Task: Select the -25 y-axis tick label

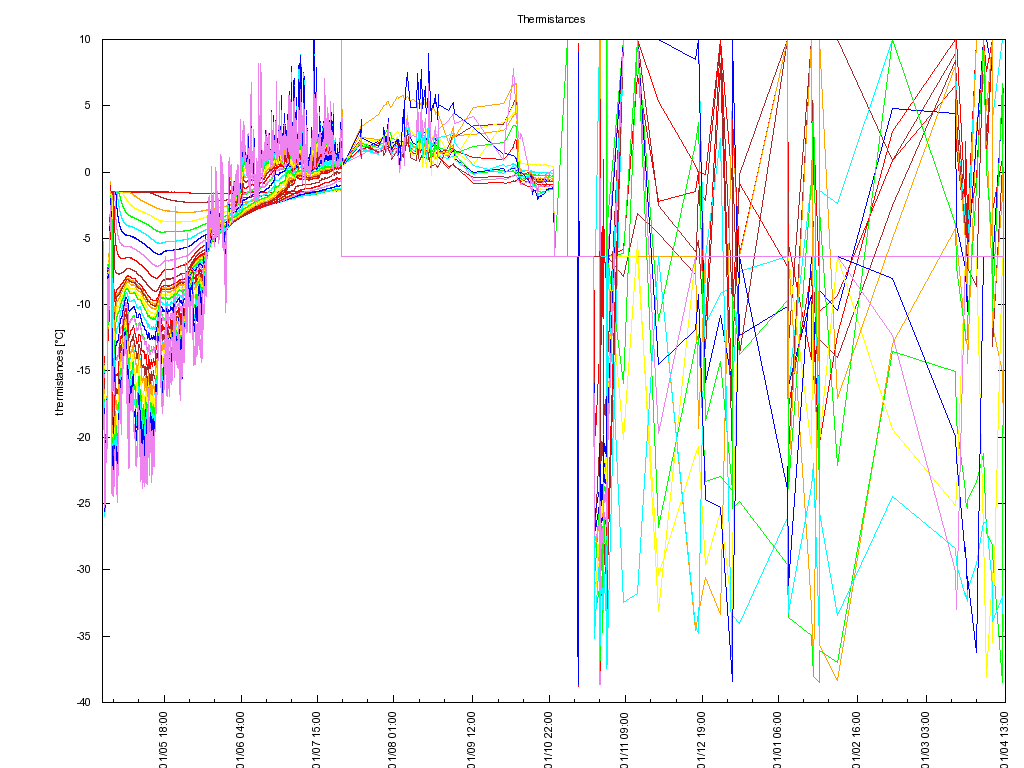Action: pos(83,503)
